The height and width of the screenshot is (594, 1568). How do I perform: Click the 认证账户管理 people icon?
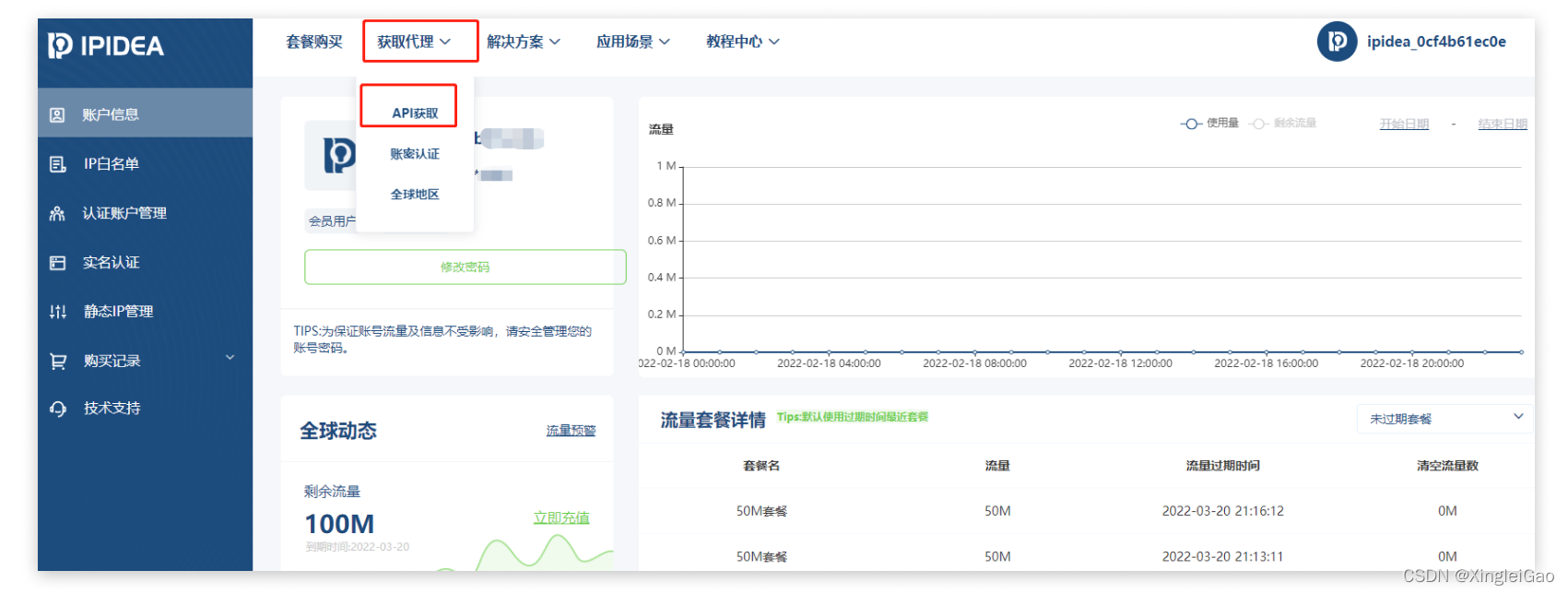[x=57, y=213]
